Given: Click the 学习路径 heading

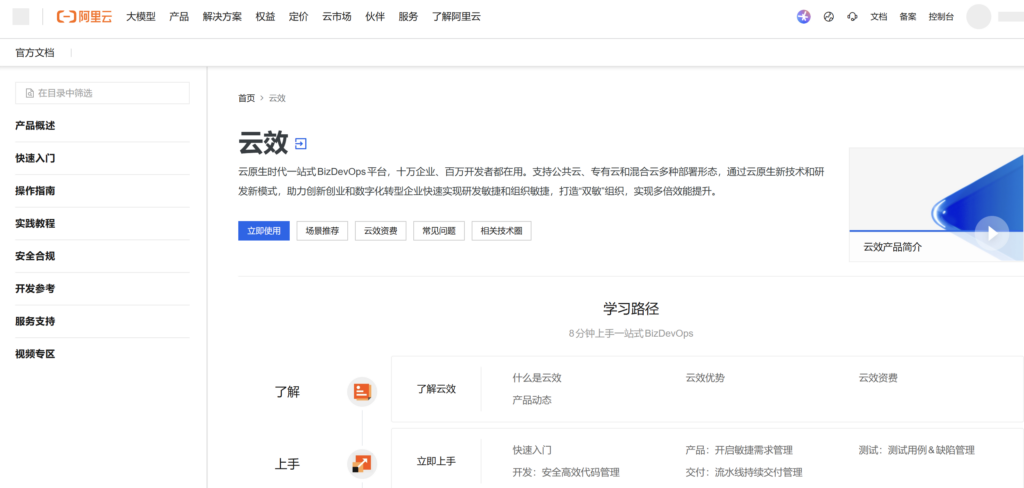Looking at the screenshot, I should tap(630, 309).
